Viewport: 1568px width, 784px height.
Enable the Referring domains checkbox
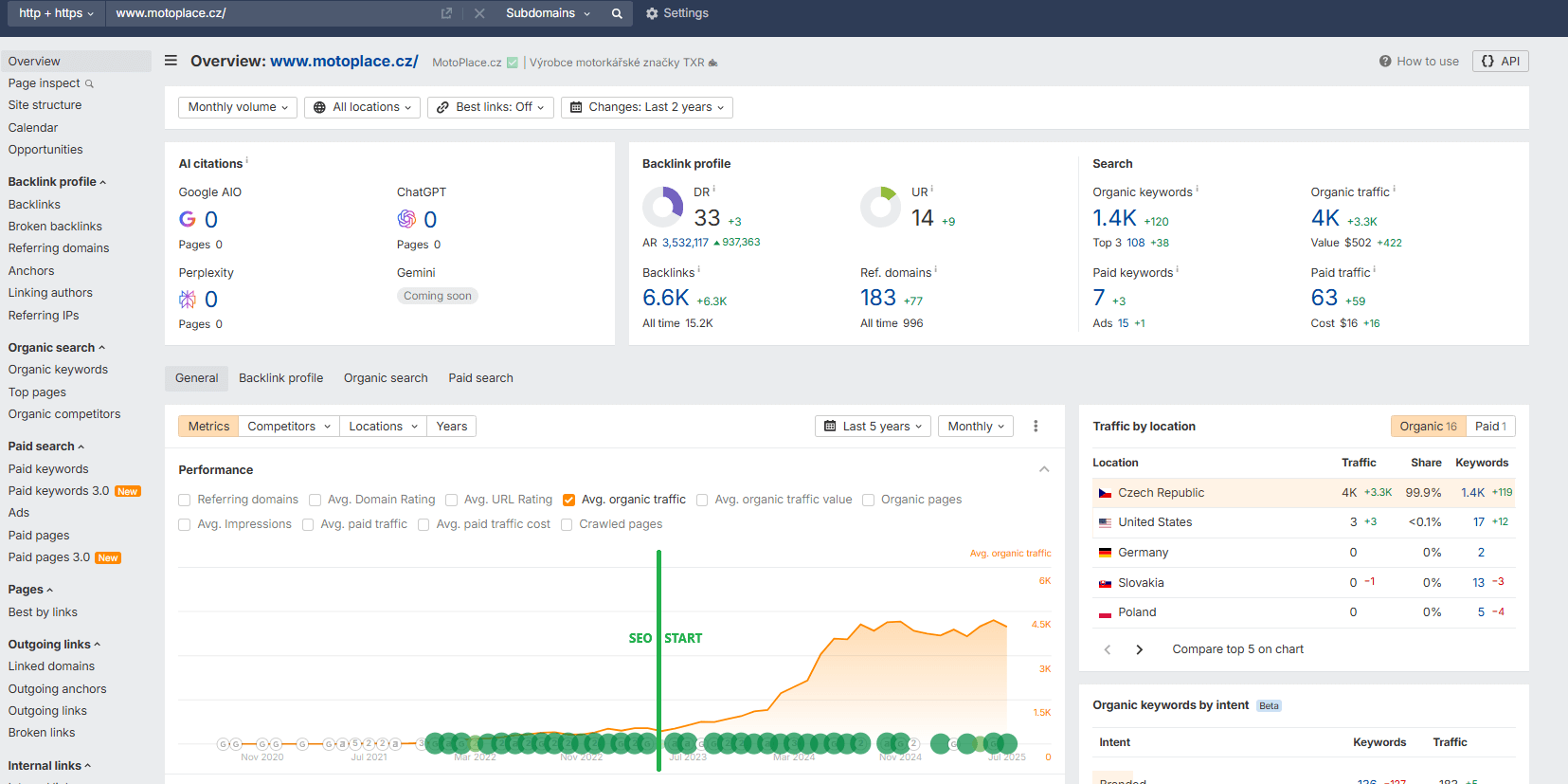pyautogui.click(x=185, y=501)
